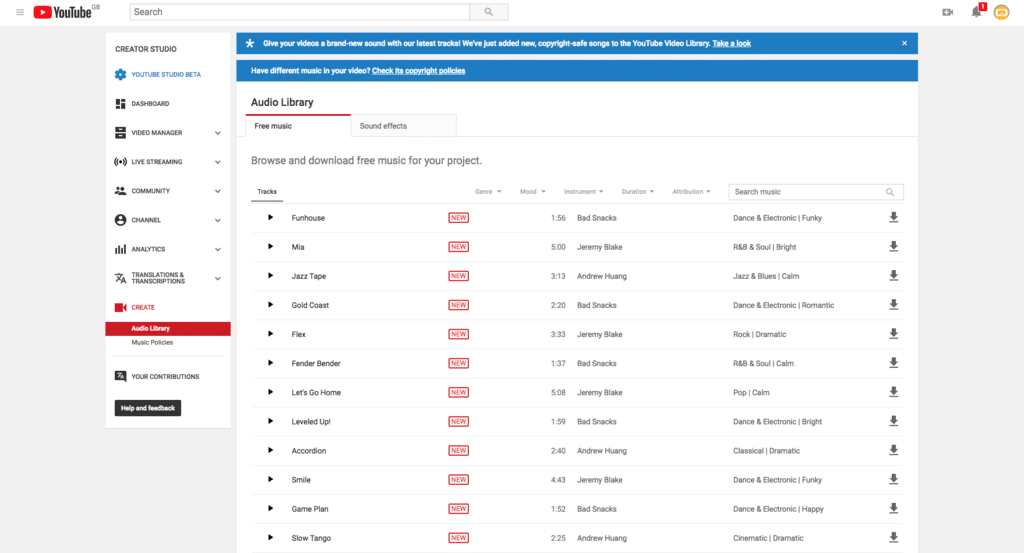Open YouTube Studio Beta
This screenshot has height=553, width=1024.
click(157, 74)
